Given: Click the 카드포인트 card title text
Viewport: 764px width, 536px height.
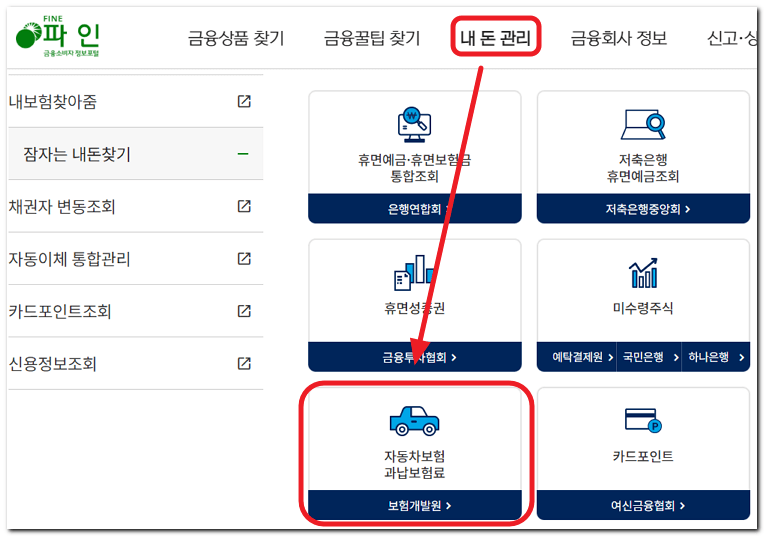Looking at the screenshot, I should click(643, 456).
